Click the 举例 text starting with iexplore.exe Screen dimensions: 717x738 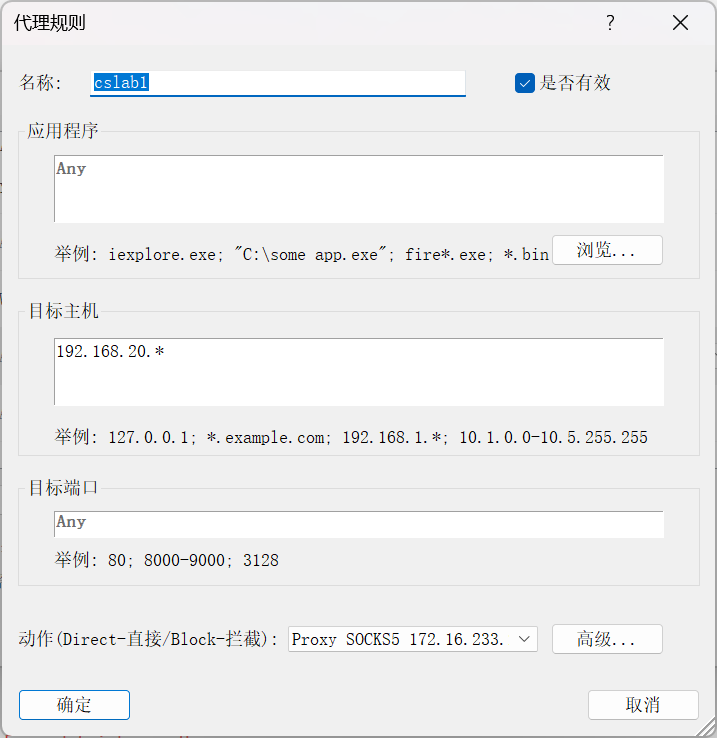[x=302, y=254]
